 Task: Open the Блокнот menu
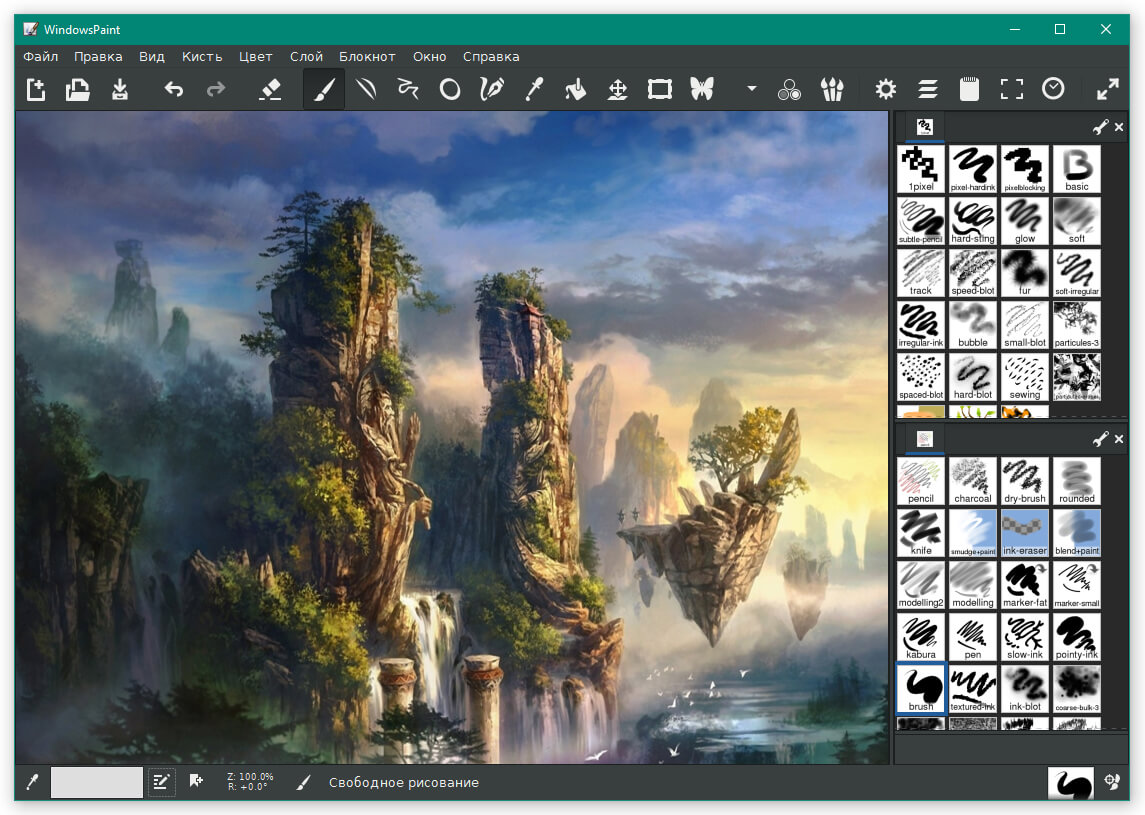click(367, 56)
